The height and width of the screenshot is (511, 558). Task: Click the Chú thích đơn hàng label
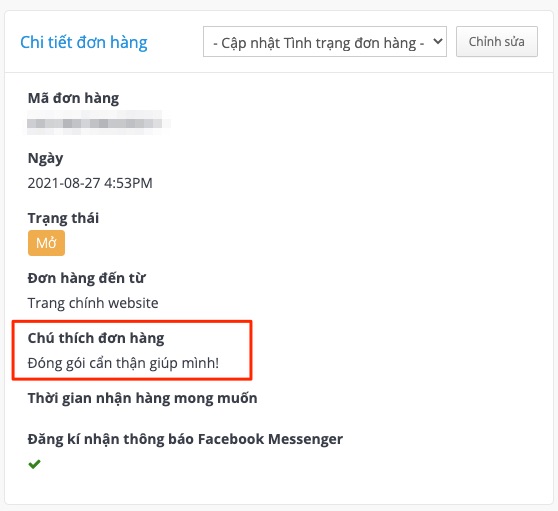pos(96,338)
